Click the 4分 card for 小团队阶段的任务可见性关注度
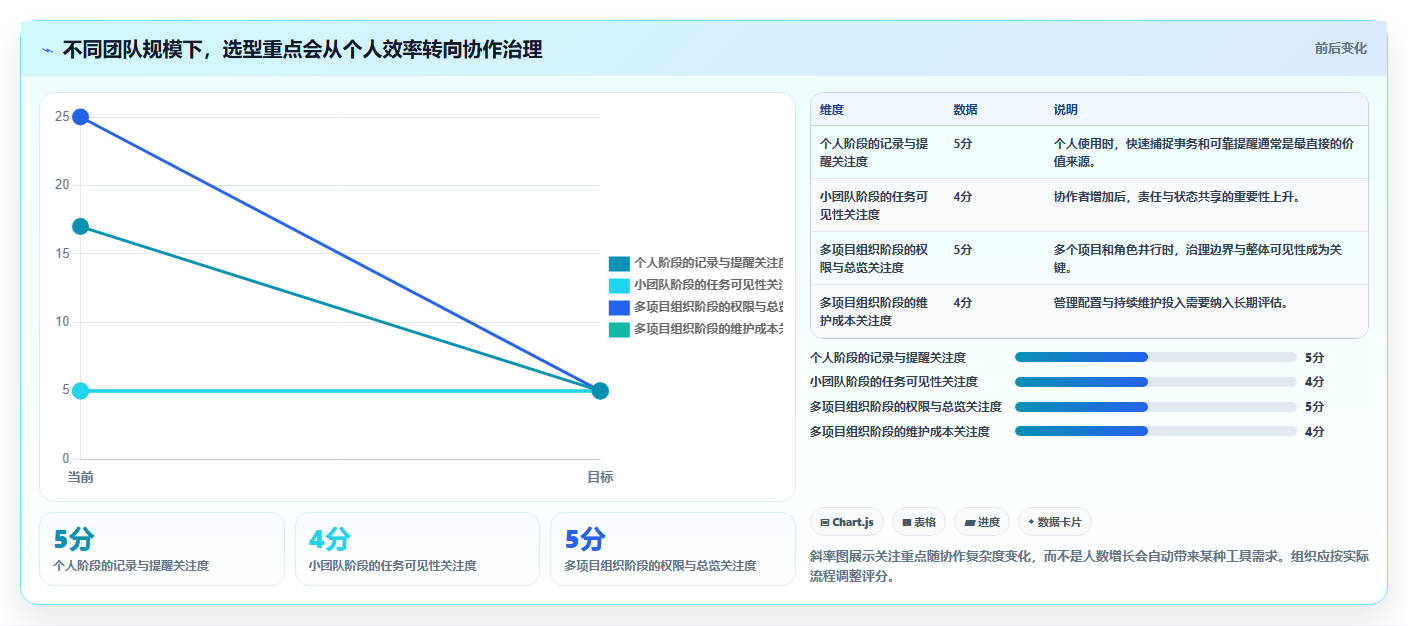This screenshot has height=626, width=1408. click(x=417, y=549)
